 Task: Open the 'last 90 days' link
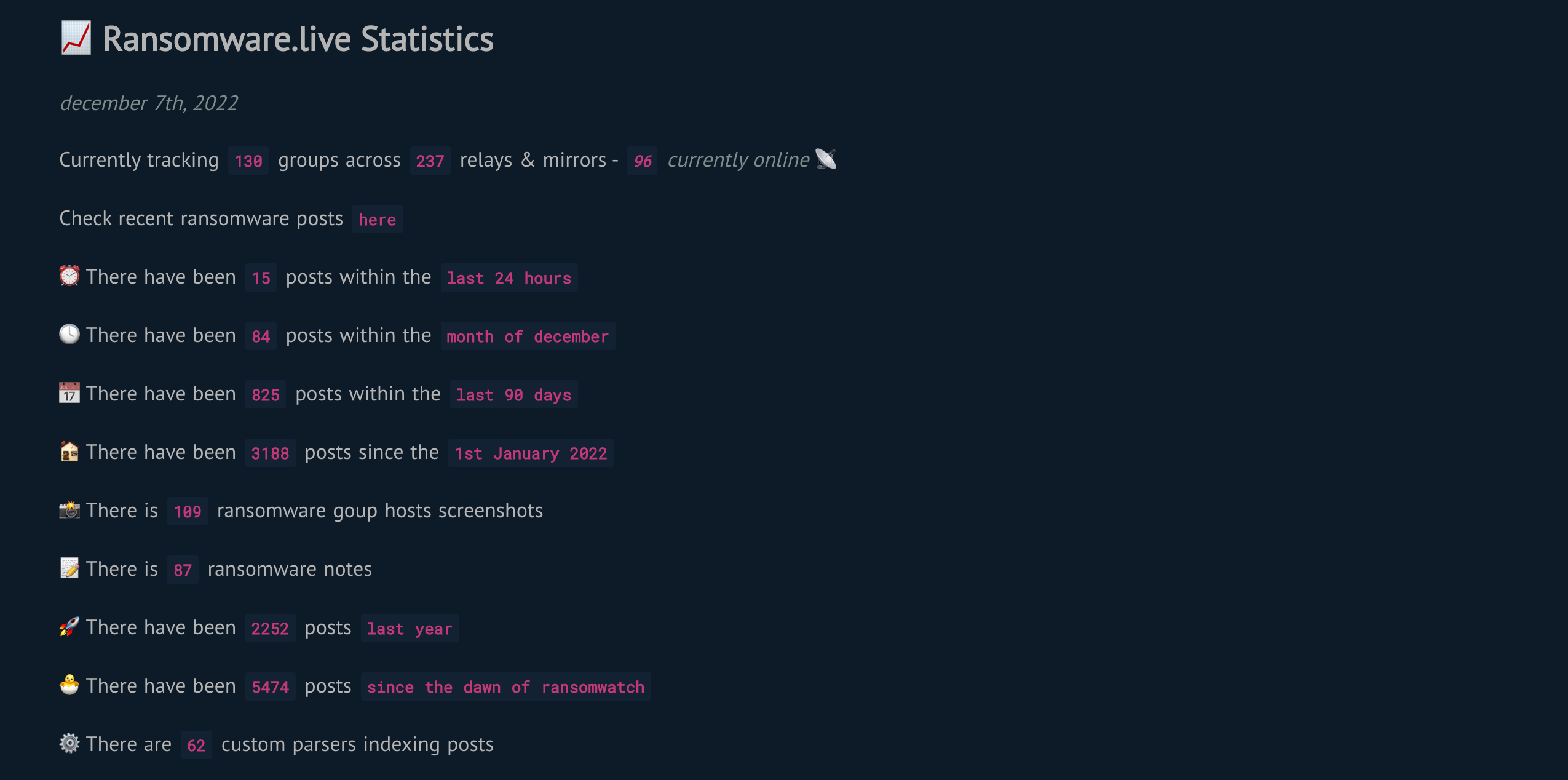tap(514, 395)
